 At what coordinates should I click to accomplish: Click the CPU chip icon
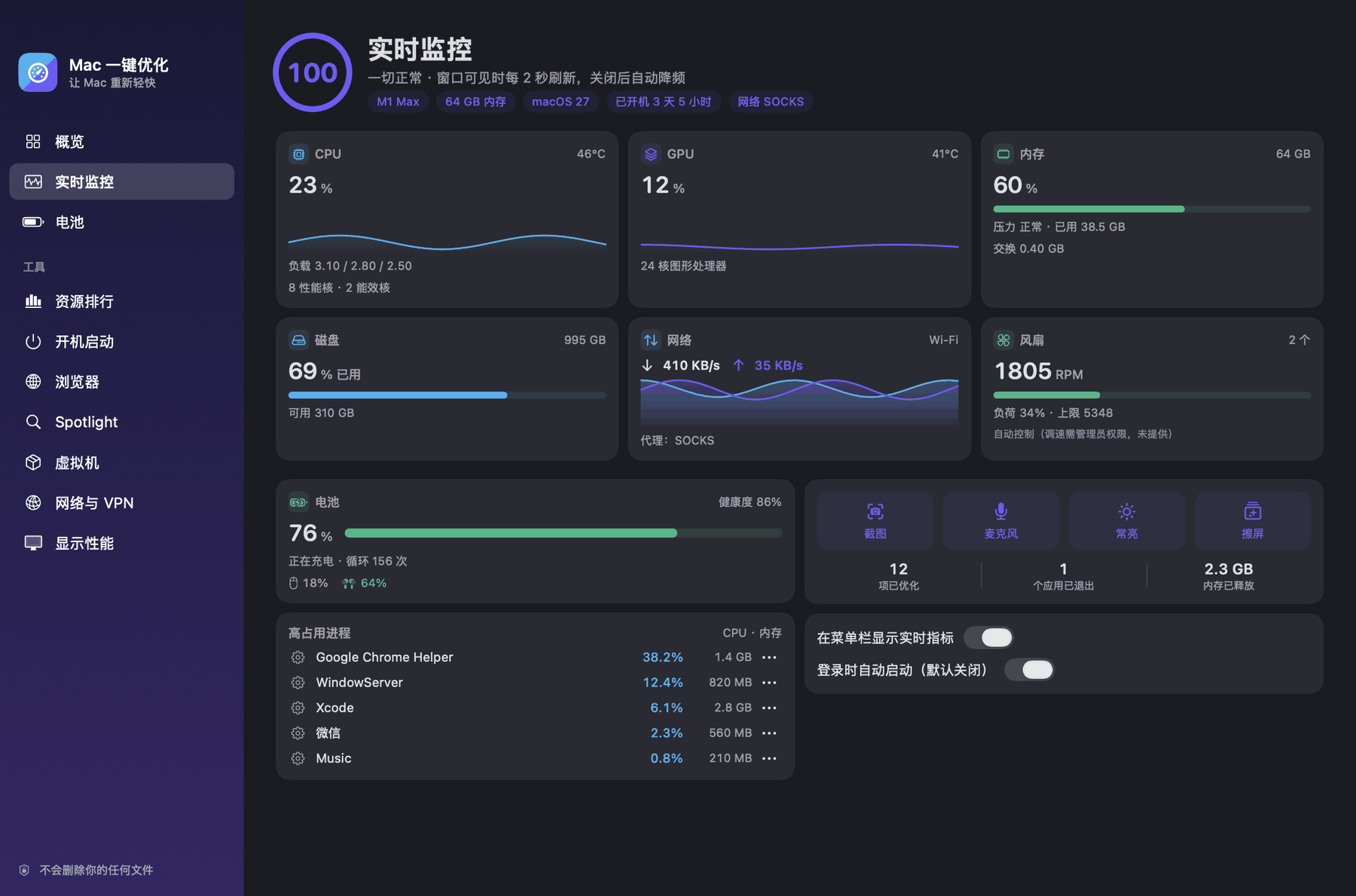click(x=298, y=154)
